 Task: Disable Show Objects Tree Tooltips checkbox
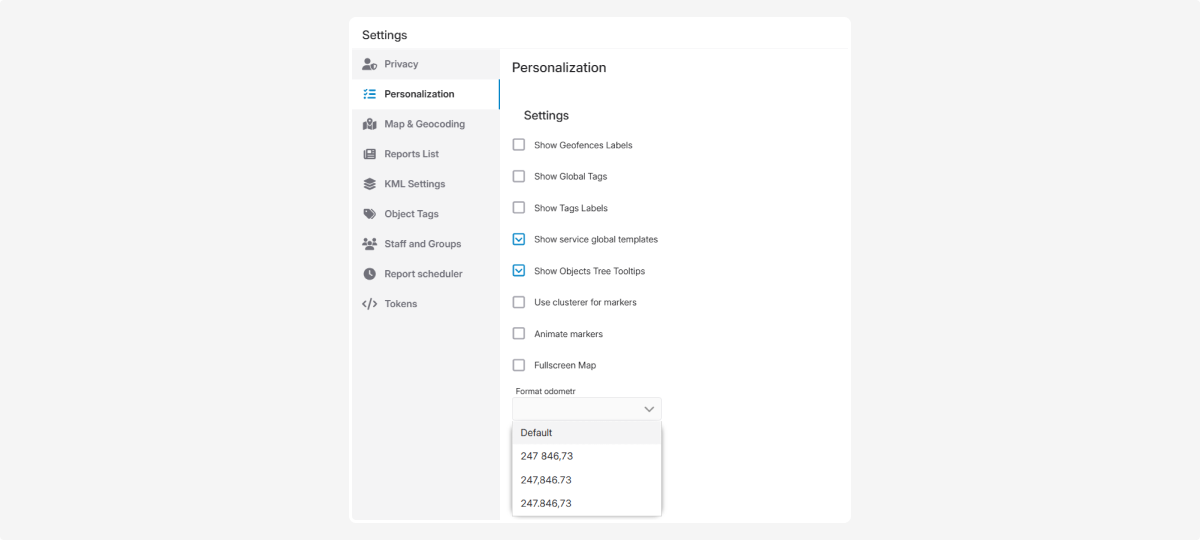[x=519, y=271]
